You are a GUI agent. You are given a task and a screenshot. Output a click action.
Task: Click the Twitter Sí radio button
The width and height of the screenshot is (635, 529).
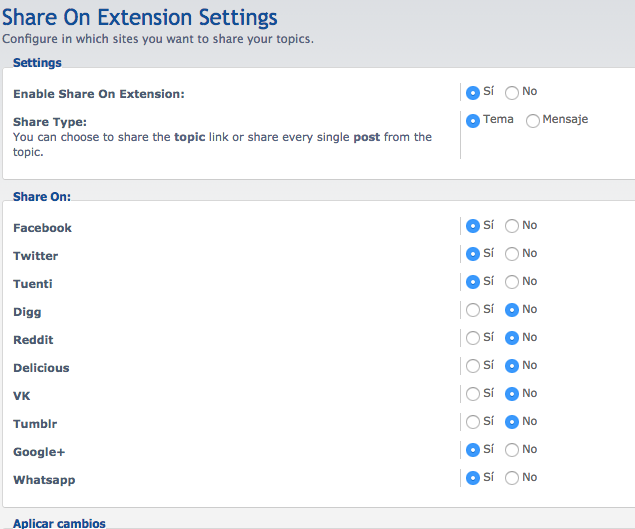[473, 254]
